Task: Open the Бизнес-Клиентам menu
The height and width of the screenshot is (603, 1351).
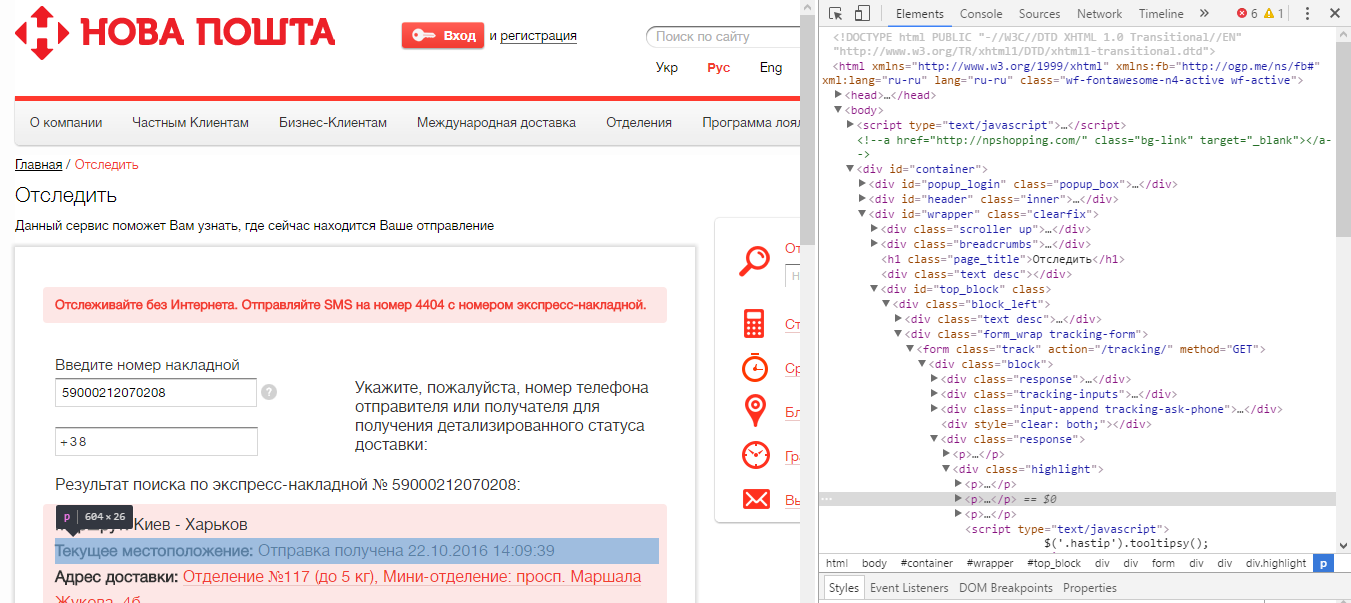Action: pos(333,123)
